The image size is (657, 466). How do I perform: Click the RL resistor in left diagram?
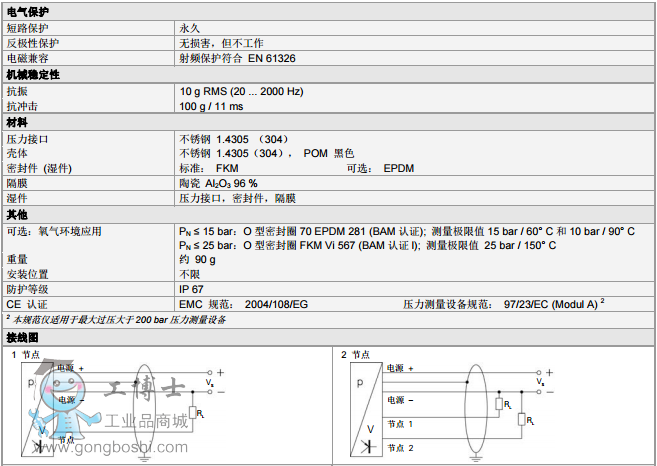(192, 412)
